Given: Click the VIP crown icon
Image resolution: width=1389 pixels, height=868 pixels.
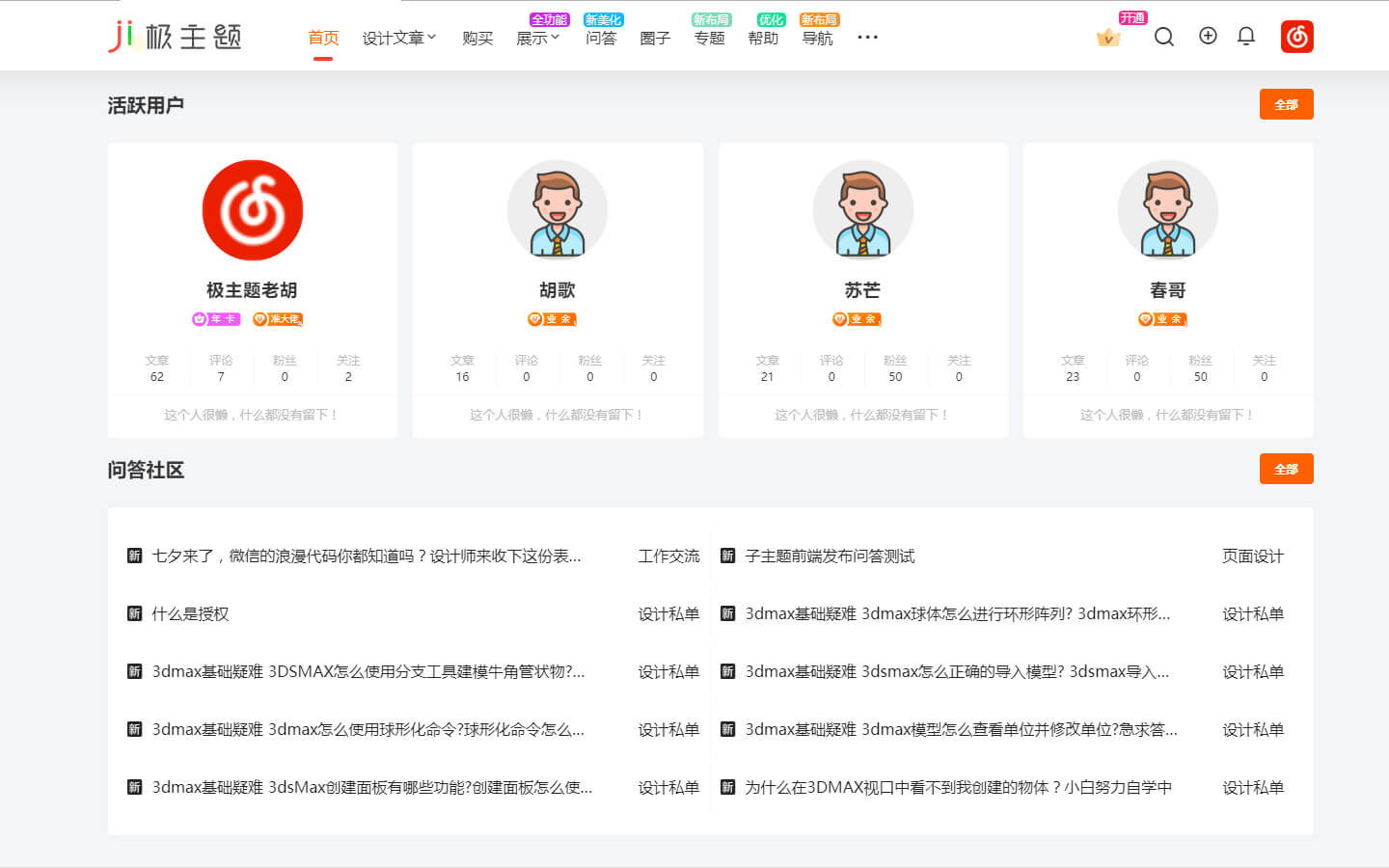Looking at the screenshot, I should 1108,38.
